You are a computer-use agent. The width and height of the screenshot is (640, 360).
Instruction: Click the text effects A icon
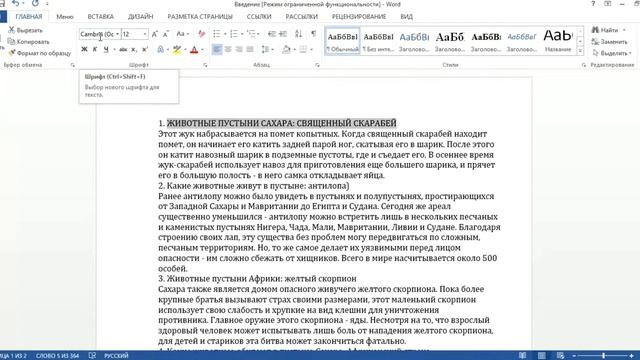coord(160,49)
